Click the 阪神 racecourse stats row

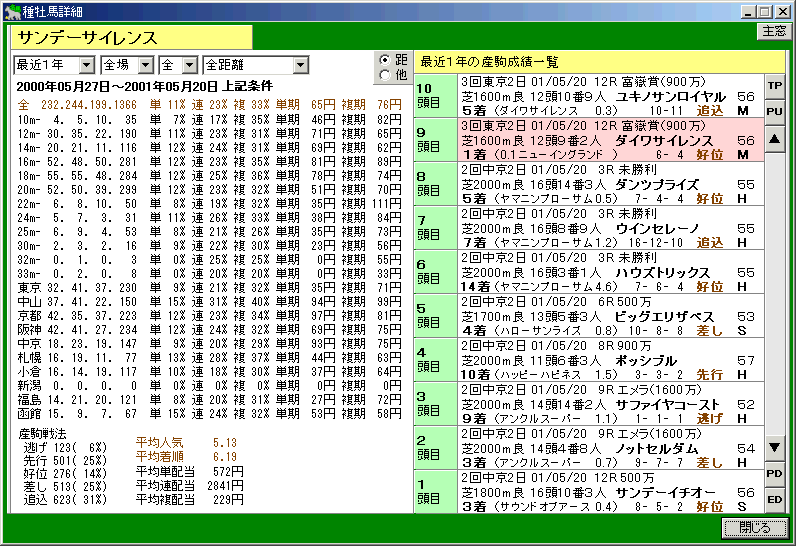pos(209,330)
